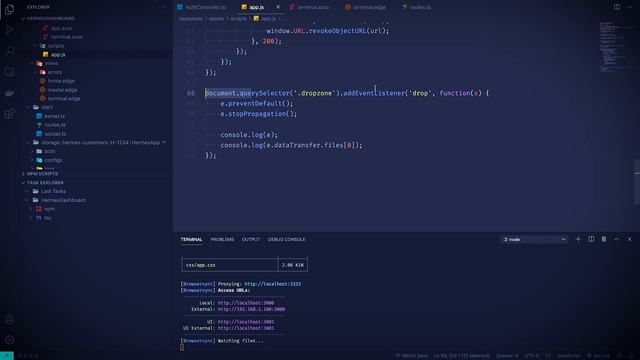Open UI URL http://localhost:3001 link
This screenshot has width=640, height=360.
pyautogui.click(x=246, y=322)
